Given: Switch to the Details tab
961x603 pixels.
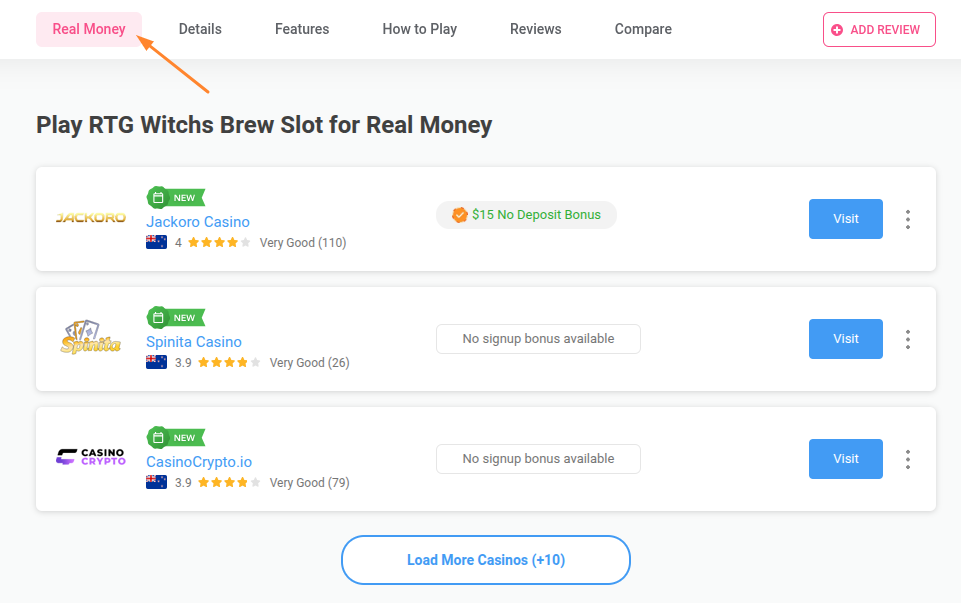Looking at the screenshot, I should pyautogui.click(x=200, y=29).
